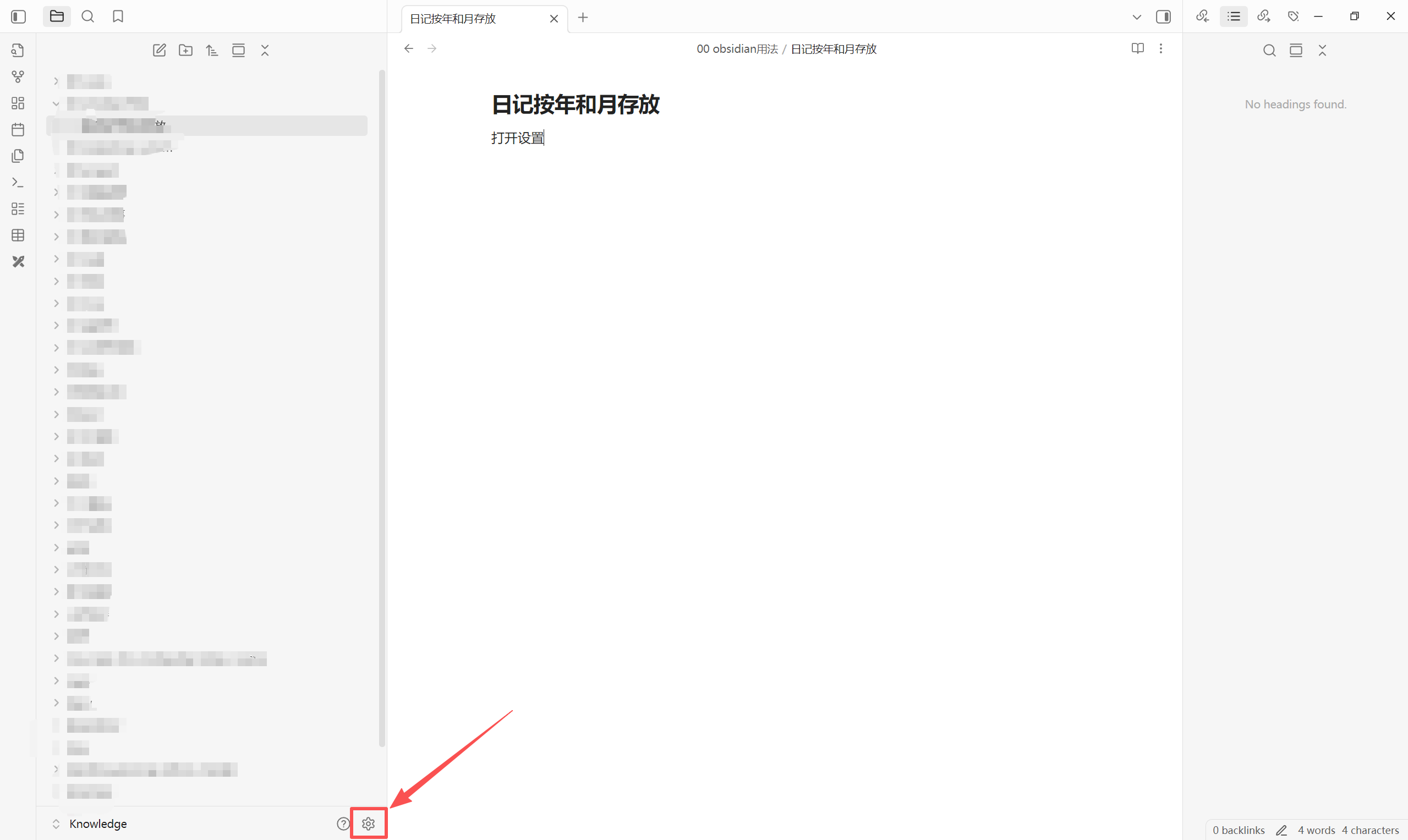Open today's daily note from the calendar icon
The height and width of the screenshot is (840, 1408).
click(18, 130)
